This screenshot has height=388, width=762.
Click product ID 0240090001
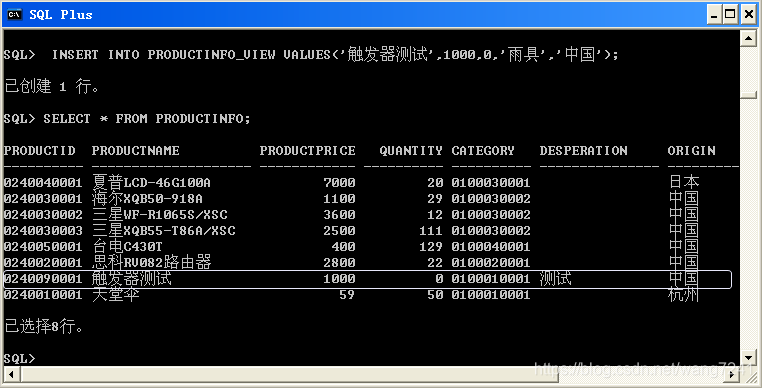[x=43, y=279]
